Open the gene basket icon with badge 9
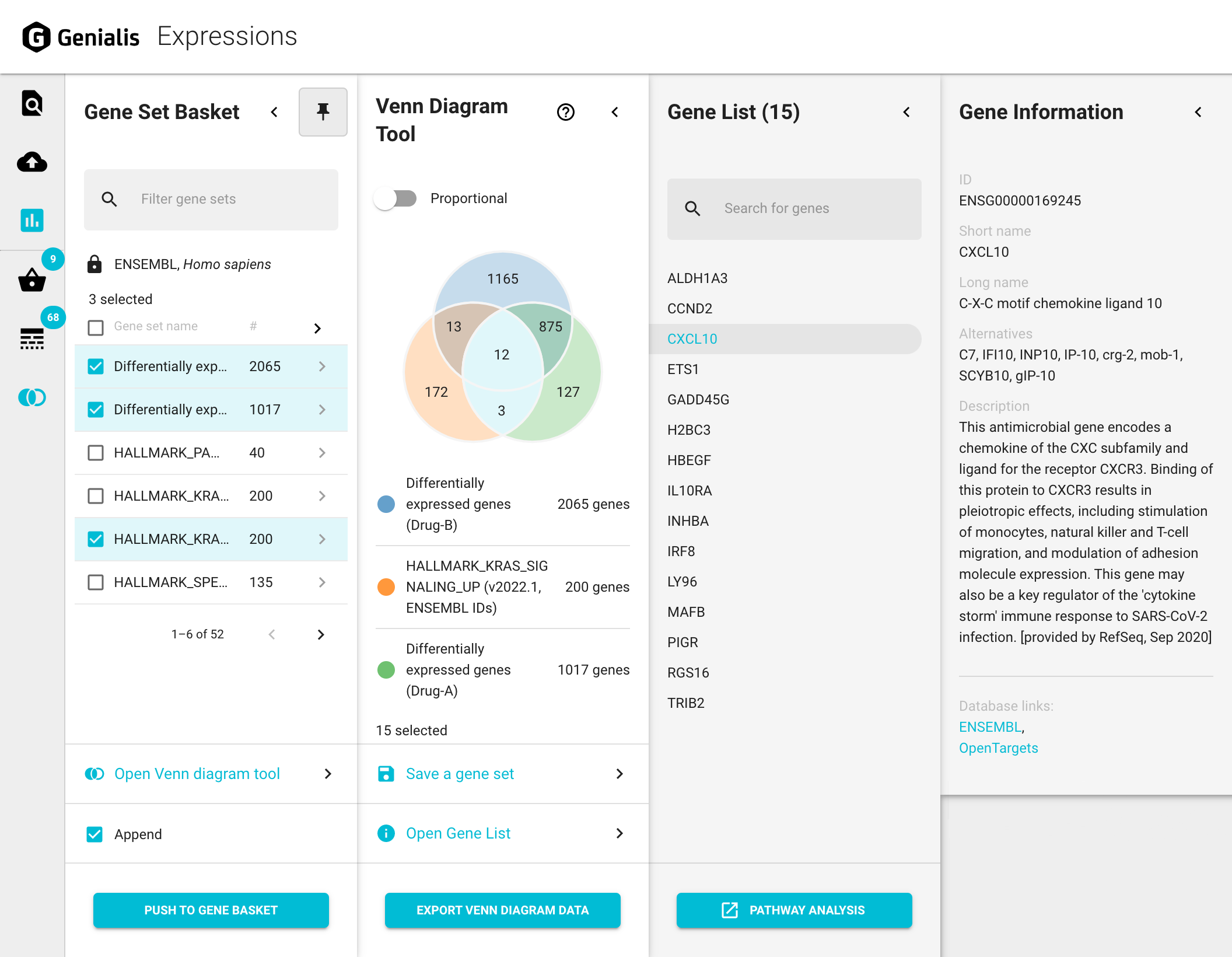This screenshot has height=957, width=1232. pyautogui.click(x=32, y=280)
